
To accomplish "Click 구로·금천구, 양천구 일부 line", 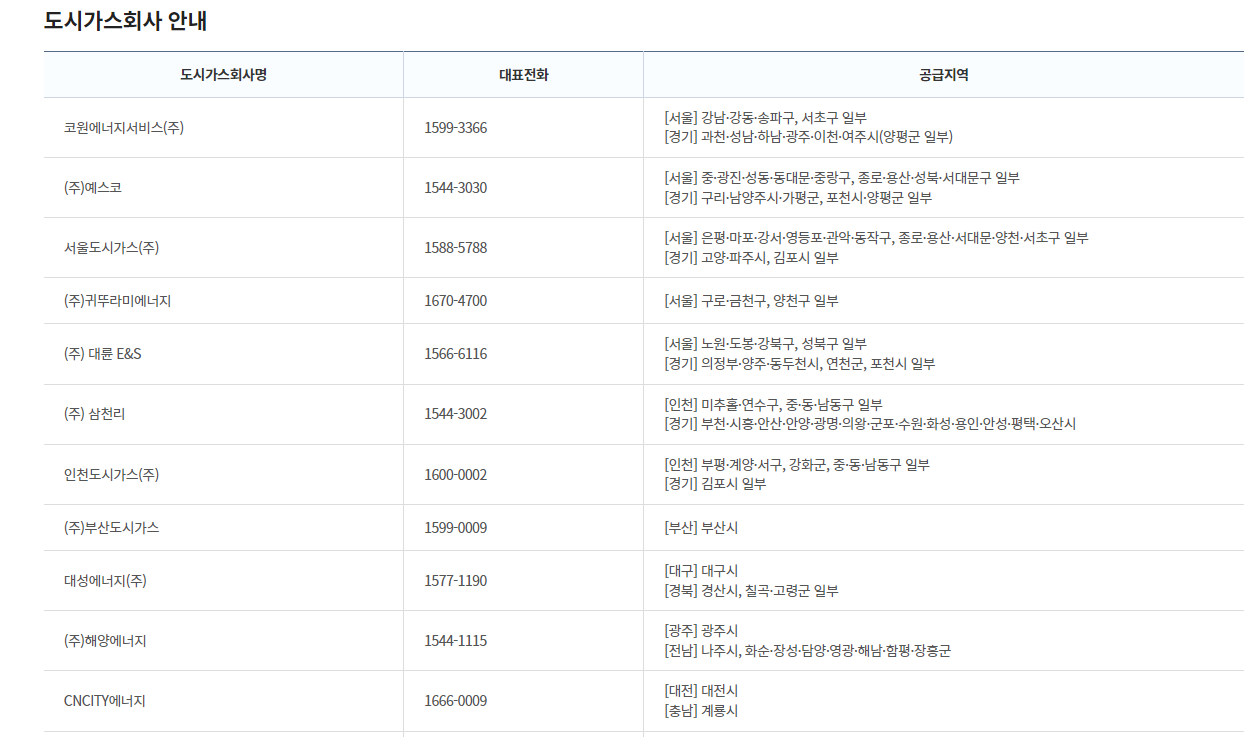I will coord(752,301).
